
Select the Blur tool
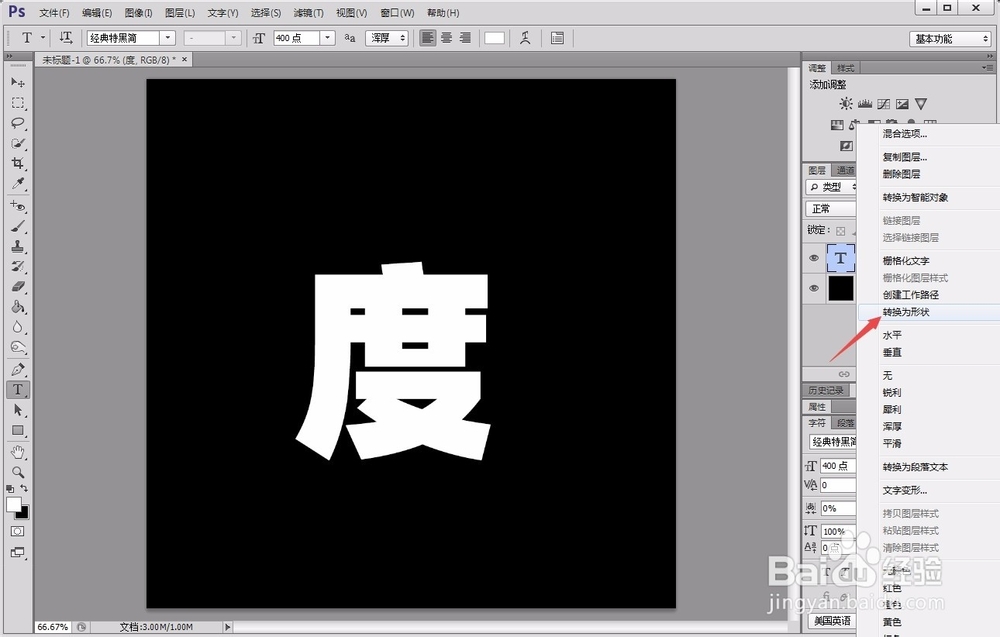pyautogui.click(x=18, y=327)
